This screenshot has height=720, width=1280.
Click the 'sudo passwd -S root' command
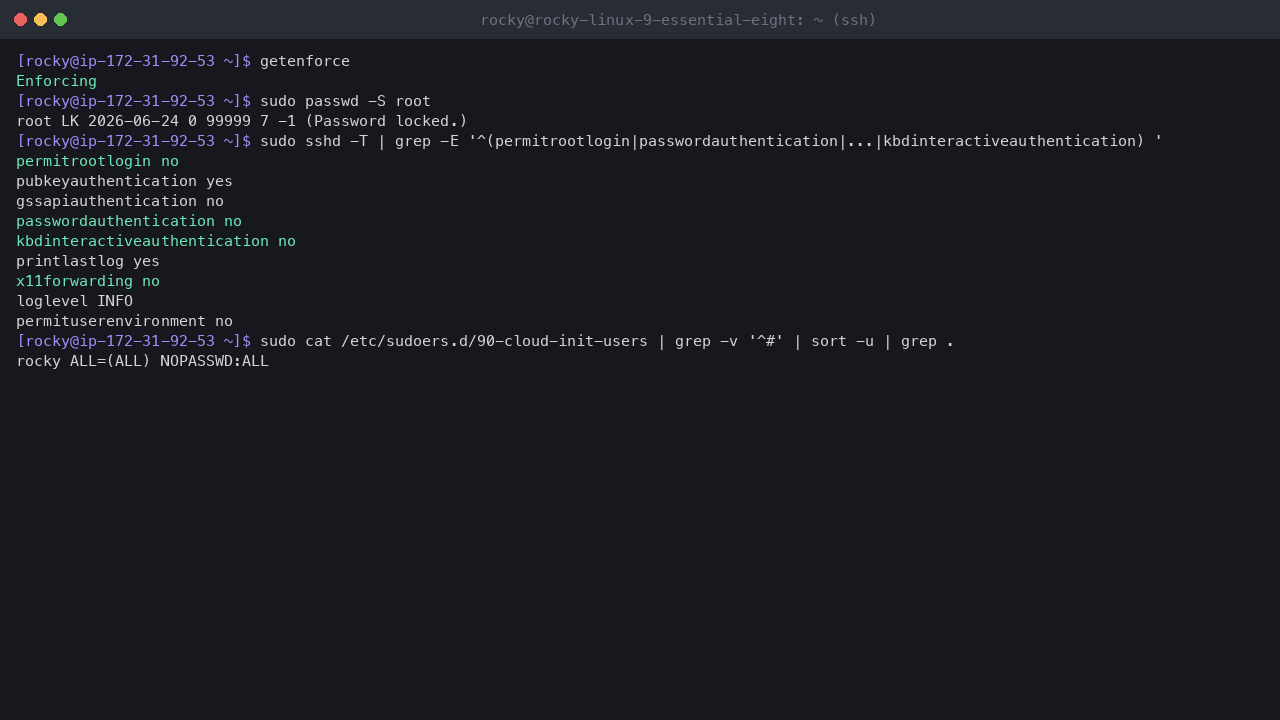[x=345, y=101]
